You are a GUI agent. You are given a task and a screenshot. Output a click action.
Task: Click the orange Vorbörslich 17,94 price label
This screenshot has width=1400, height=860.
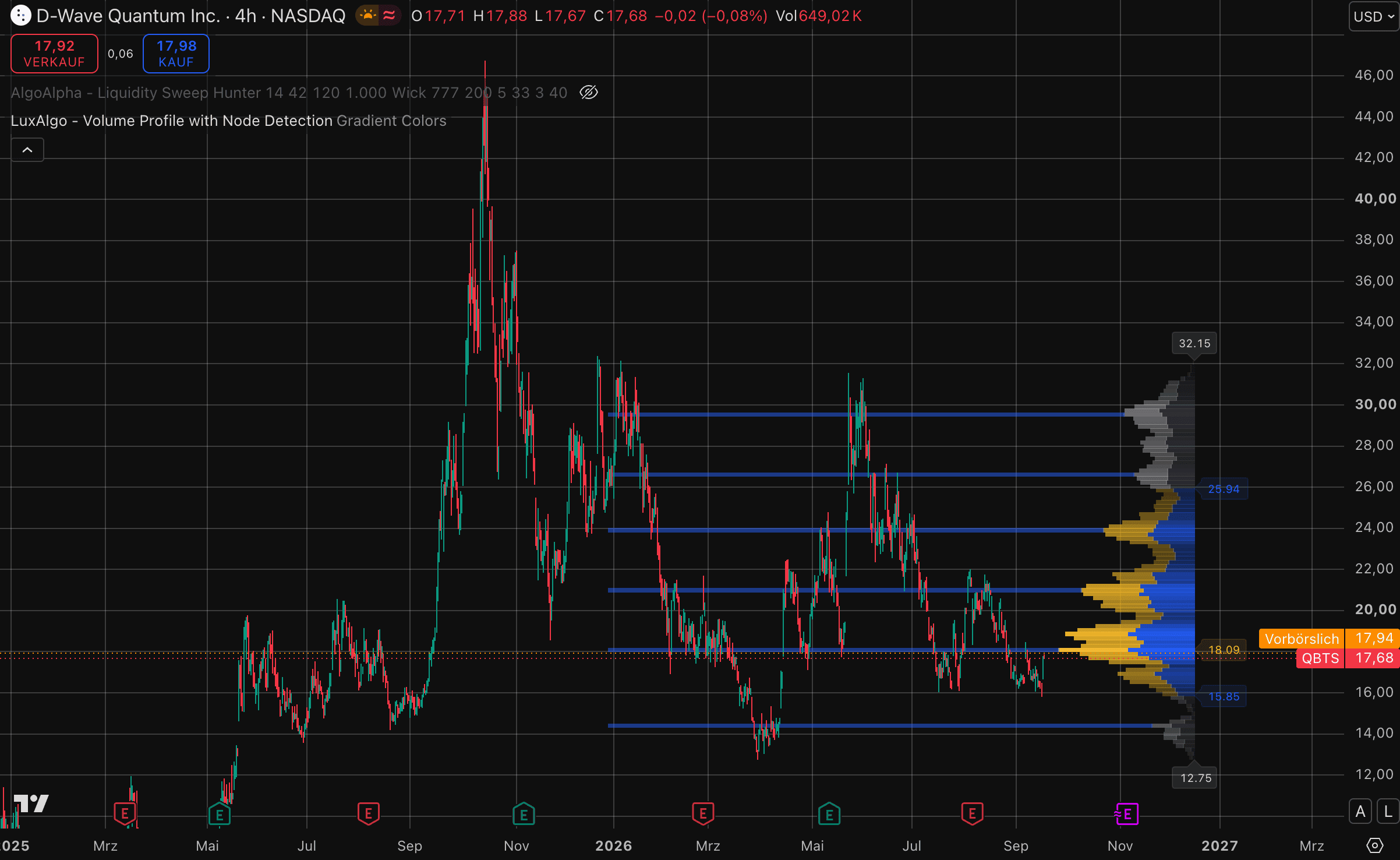(1329, 639)
